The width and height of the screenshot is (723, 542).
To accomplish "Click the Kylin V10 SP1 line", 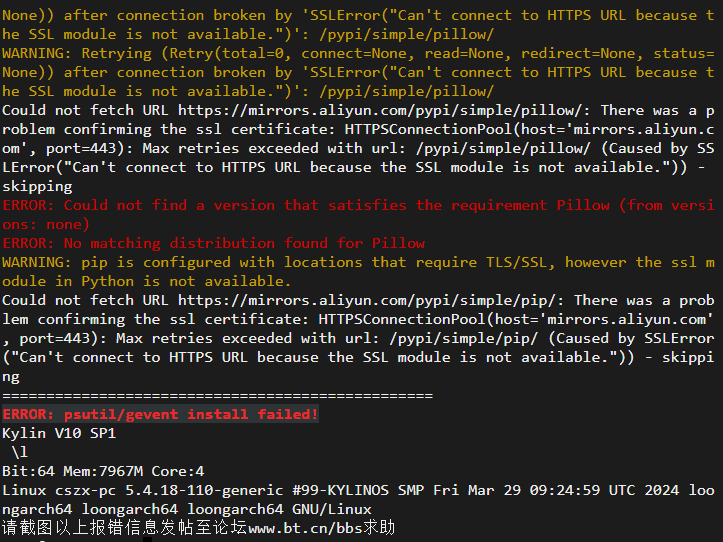I will pos(59,434).
